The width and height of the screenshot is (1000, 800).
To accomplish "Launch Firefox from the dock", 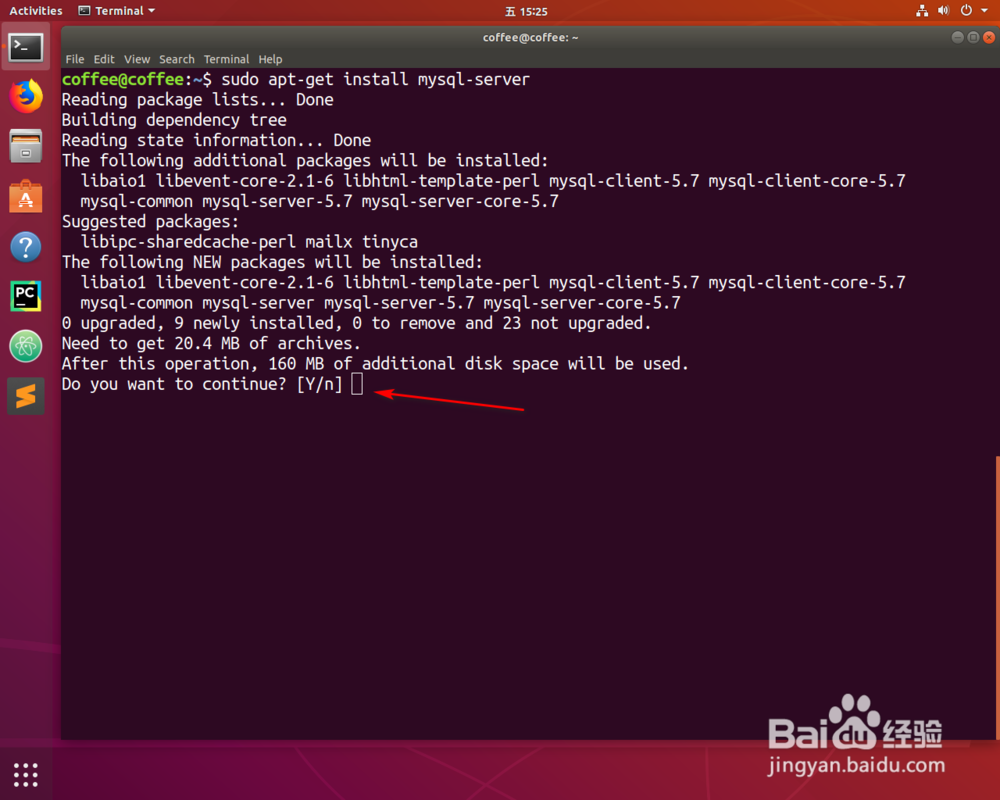I will [x=25, y=96].
